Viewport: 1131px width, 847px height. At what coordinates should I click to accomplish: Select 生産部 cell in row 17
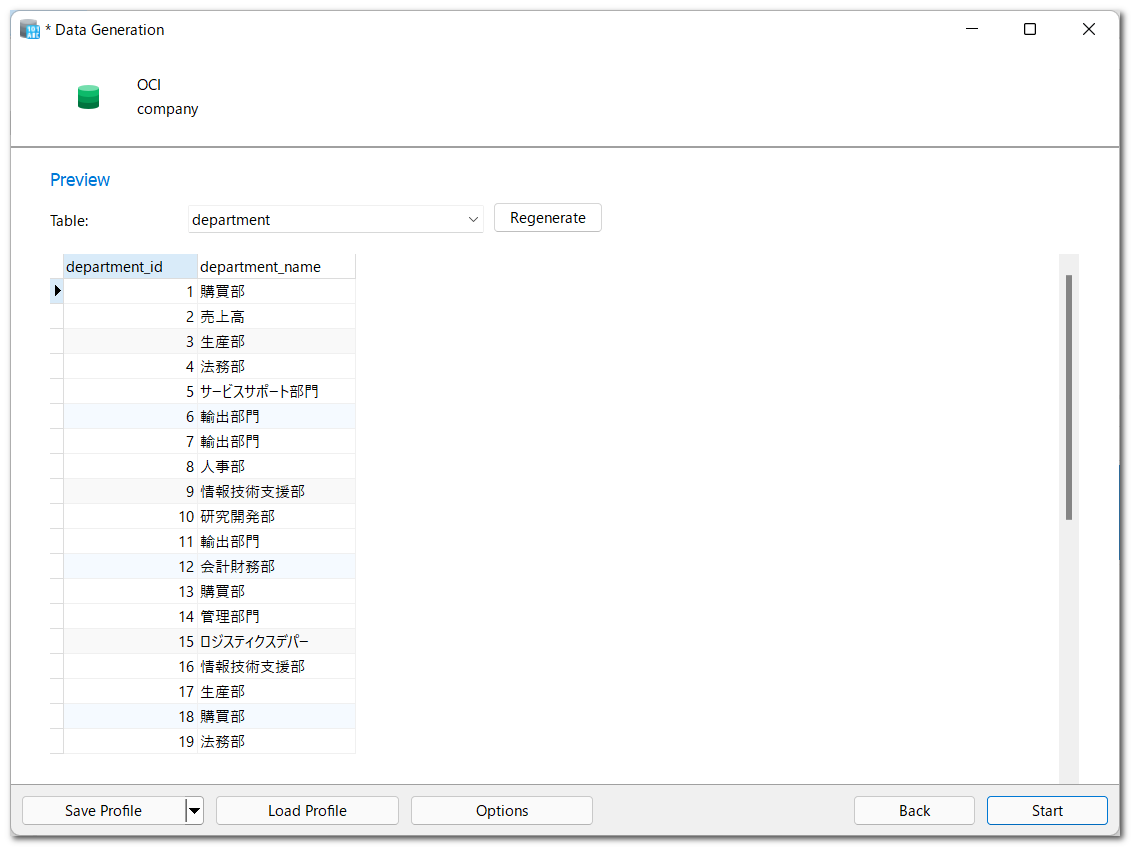276,692
